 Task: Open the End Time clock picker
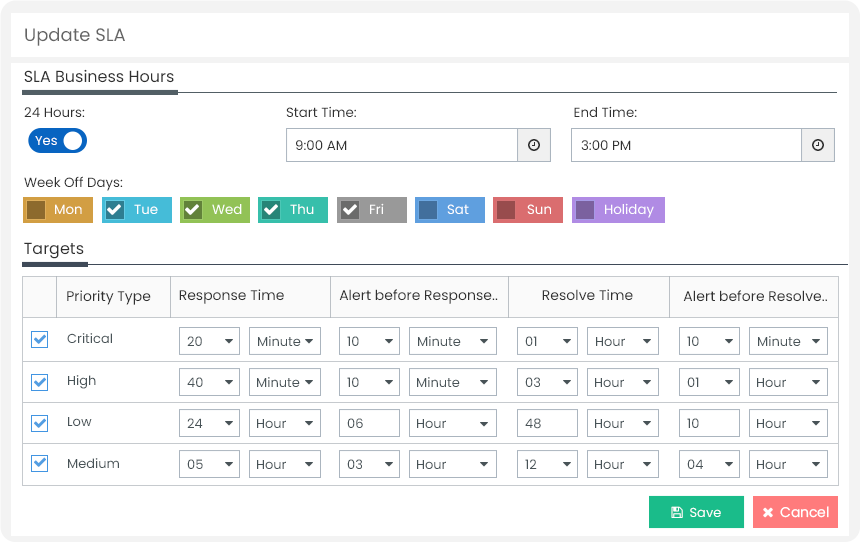click(x=818, y=145)
